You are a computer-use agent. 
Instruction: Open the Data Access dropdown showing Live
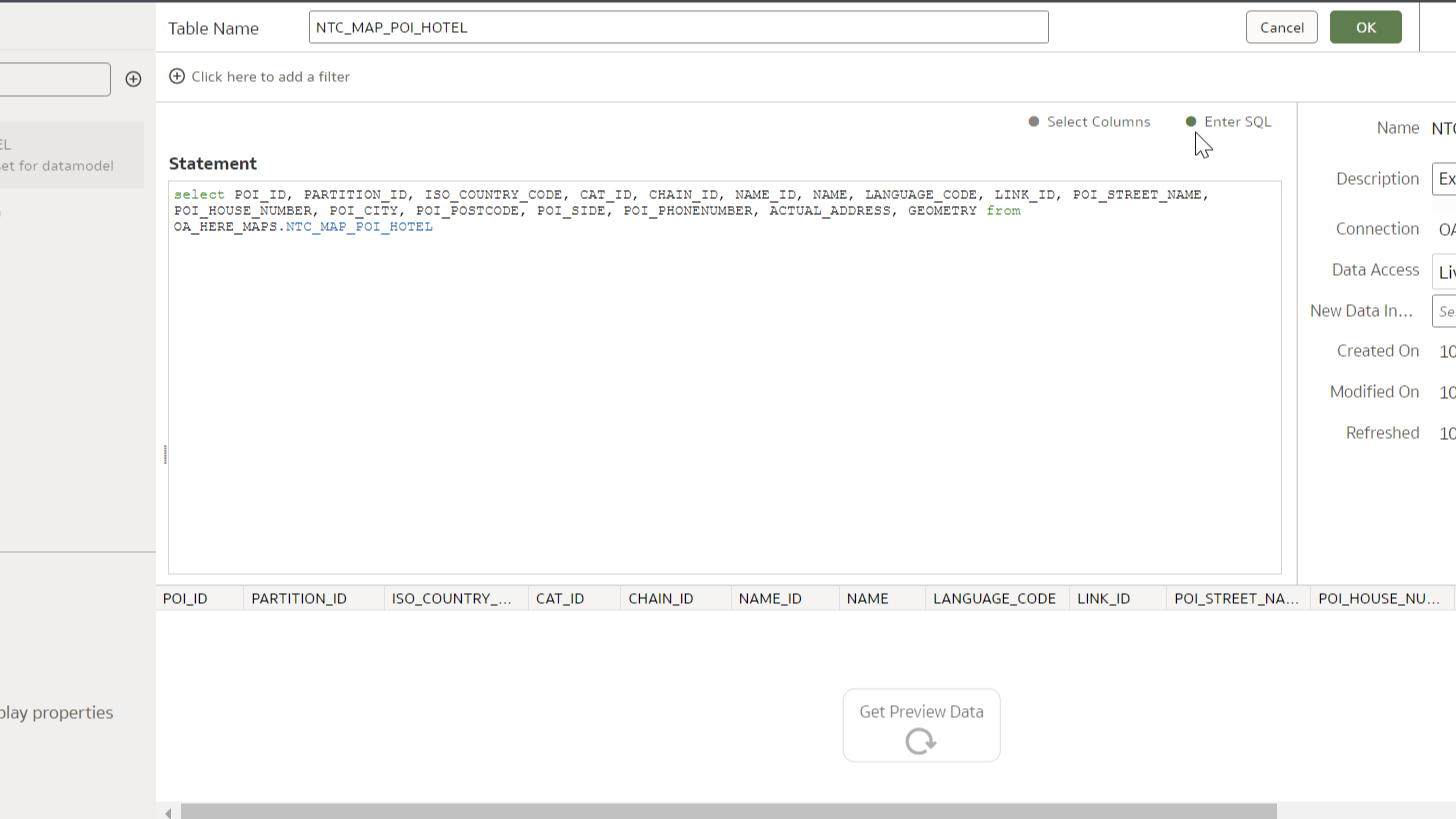(1447, 271)
